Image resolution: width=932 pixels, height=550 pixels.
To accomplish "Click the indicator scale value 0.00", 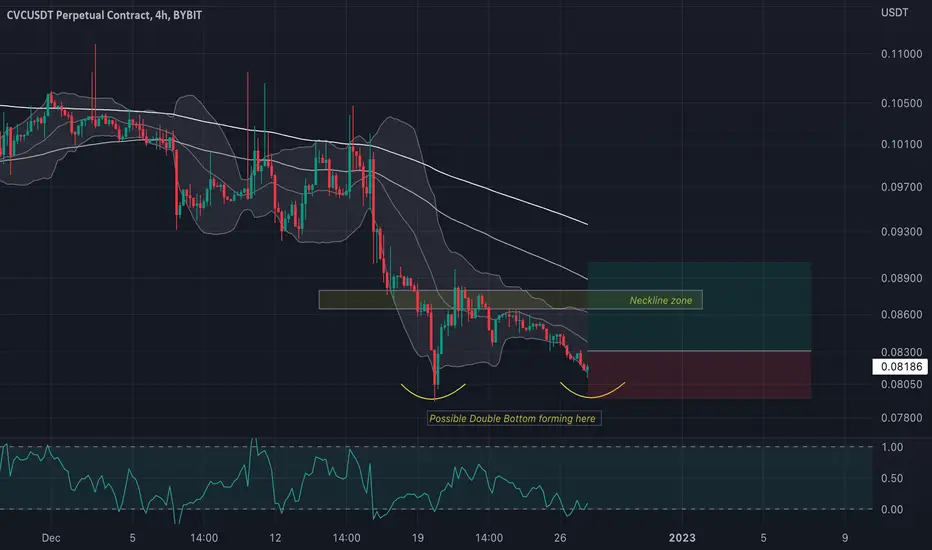I will [892, 509].
